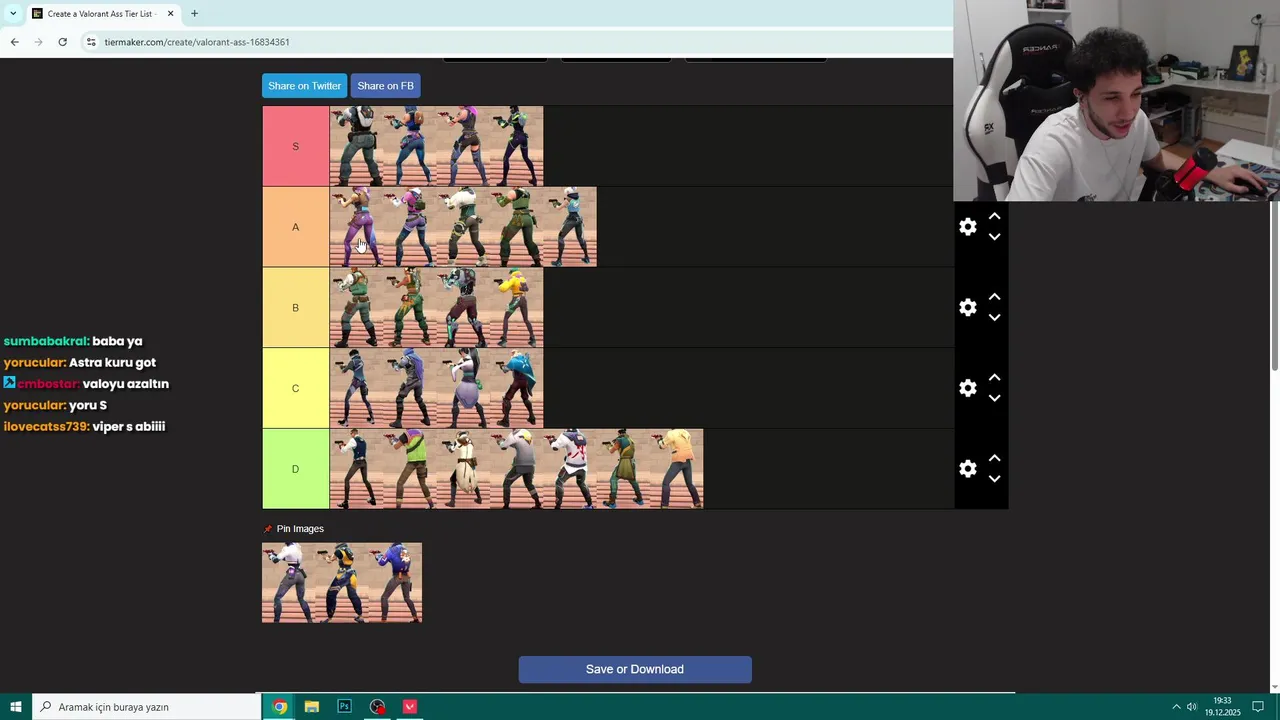The width and height of the screenshot is (1280, 720).
Task: Click the Pin Images label
Action: [x=300, y=529]
